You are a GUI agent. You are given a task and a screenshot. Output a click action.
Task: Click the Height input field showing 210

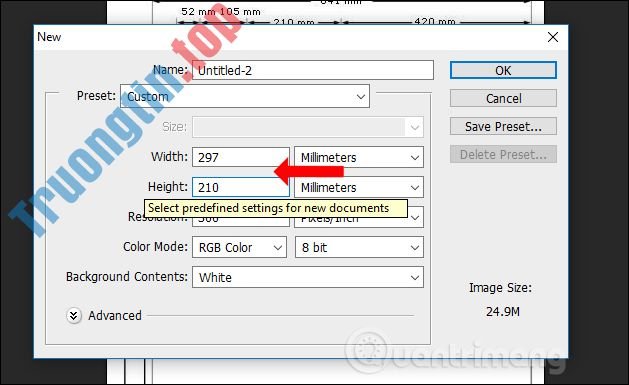(x=241, y=187)
